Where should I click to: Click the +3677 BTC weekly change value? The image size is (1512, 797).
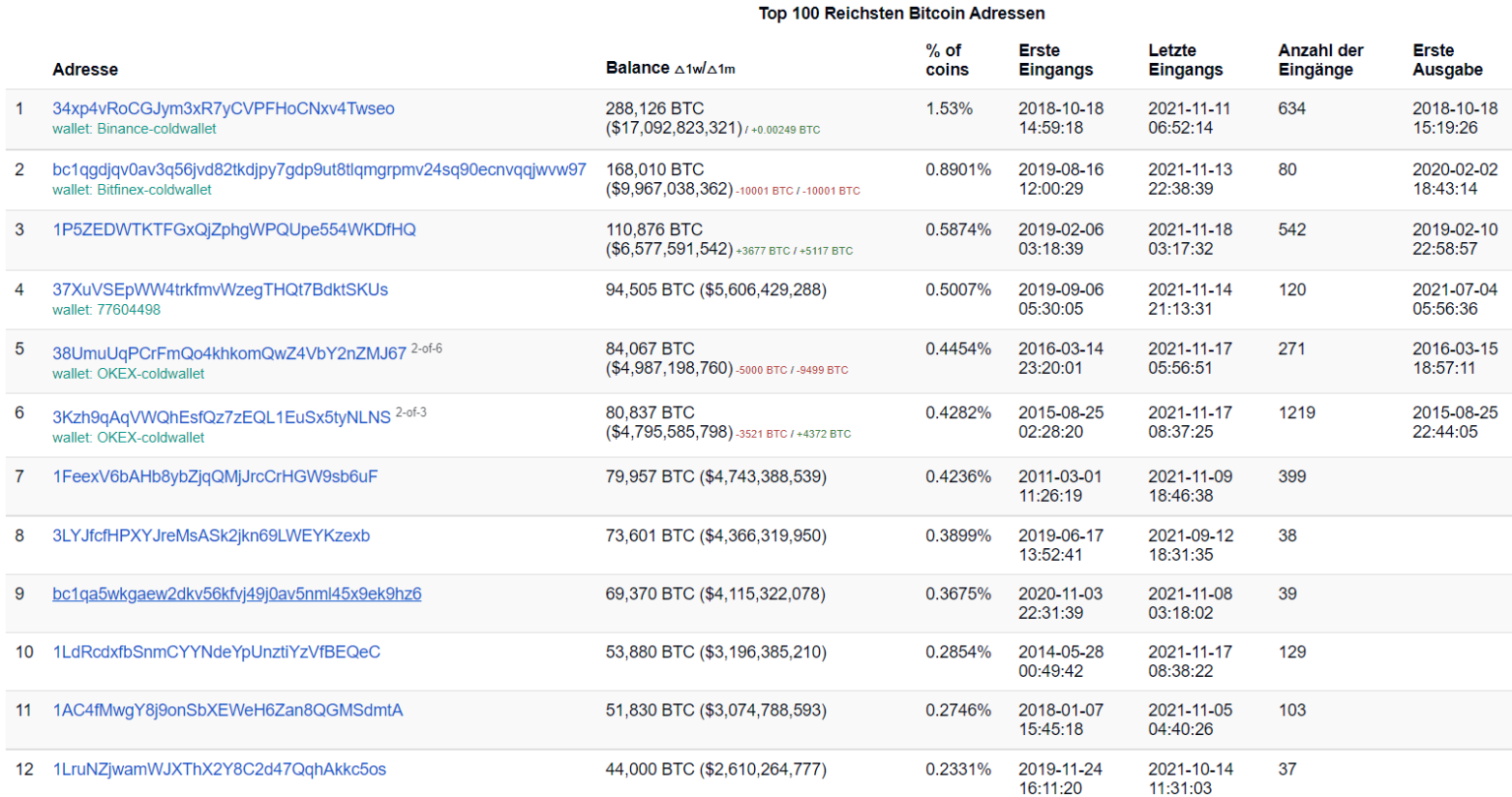(763, 251)
